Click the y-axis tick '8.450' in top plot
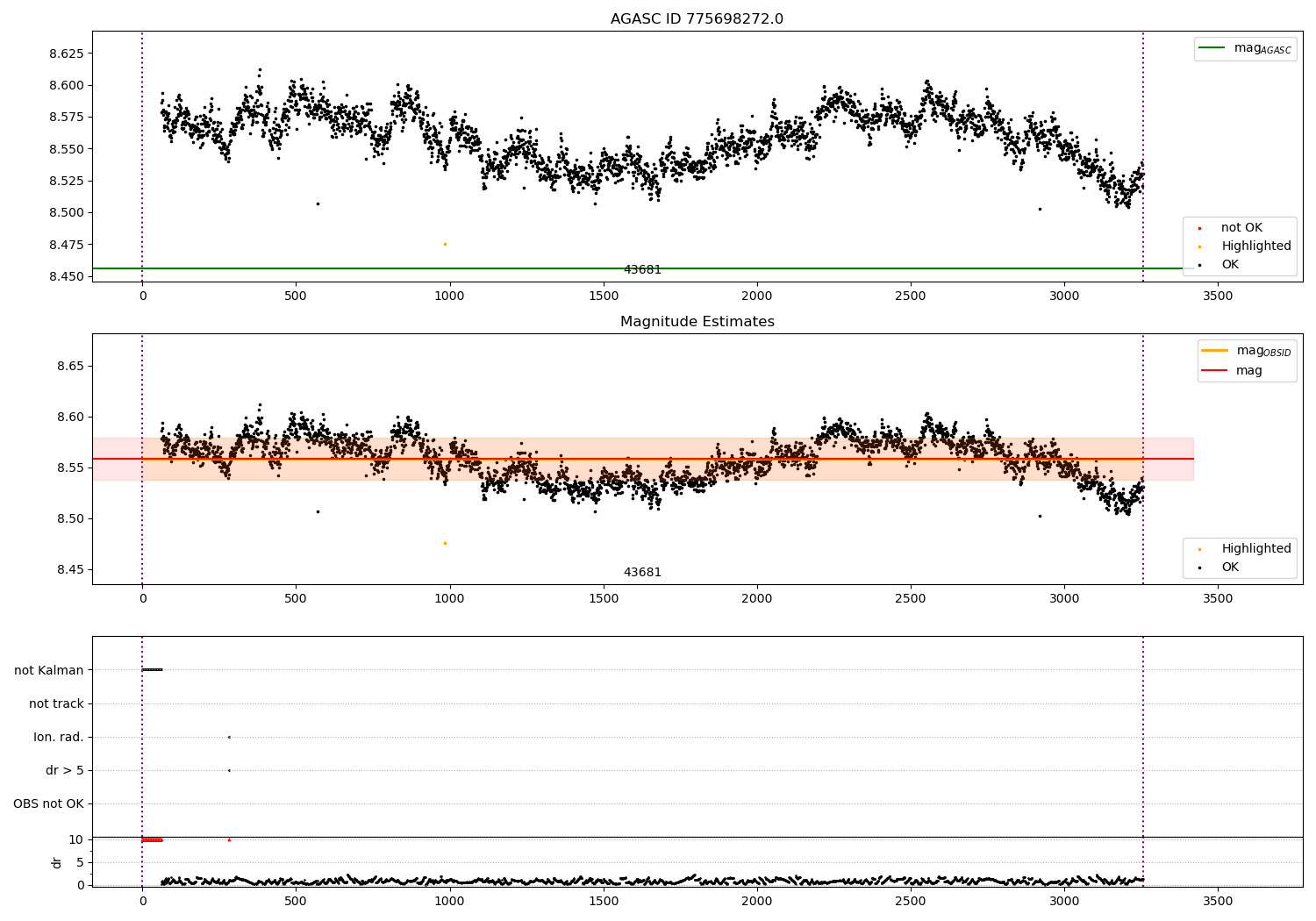Viewport: 1316px width, 921px height. 67,276
